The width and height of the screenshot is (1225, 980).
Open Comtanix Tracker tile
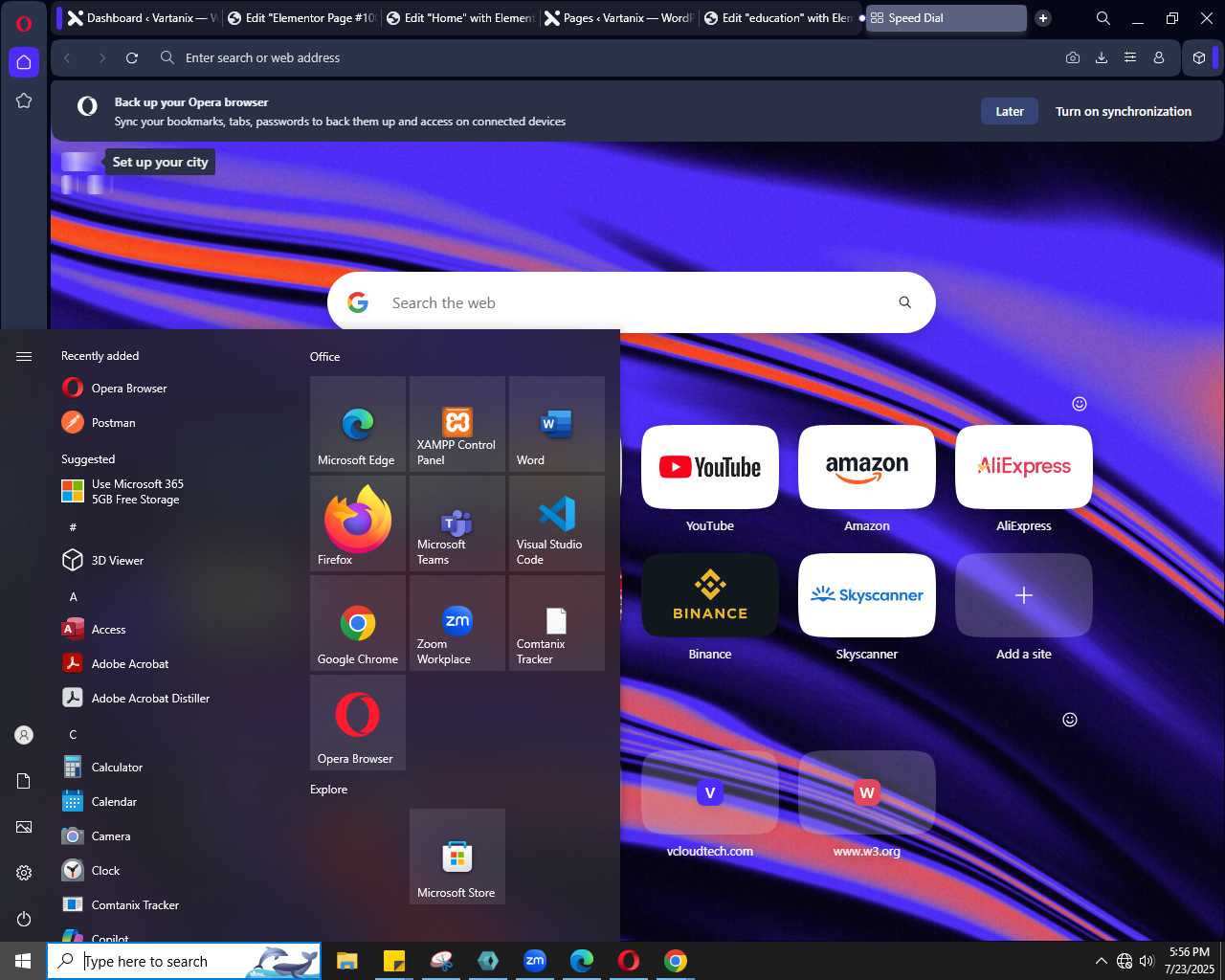tap(557, 622)
